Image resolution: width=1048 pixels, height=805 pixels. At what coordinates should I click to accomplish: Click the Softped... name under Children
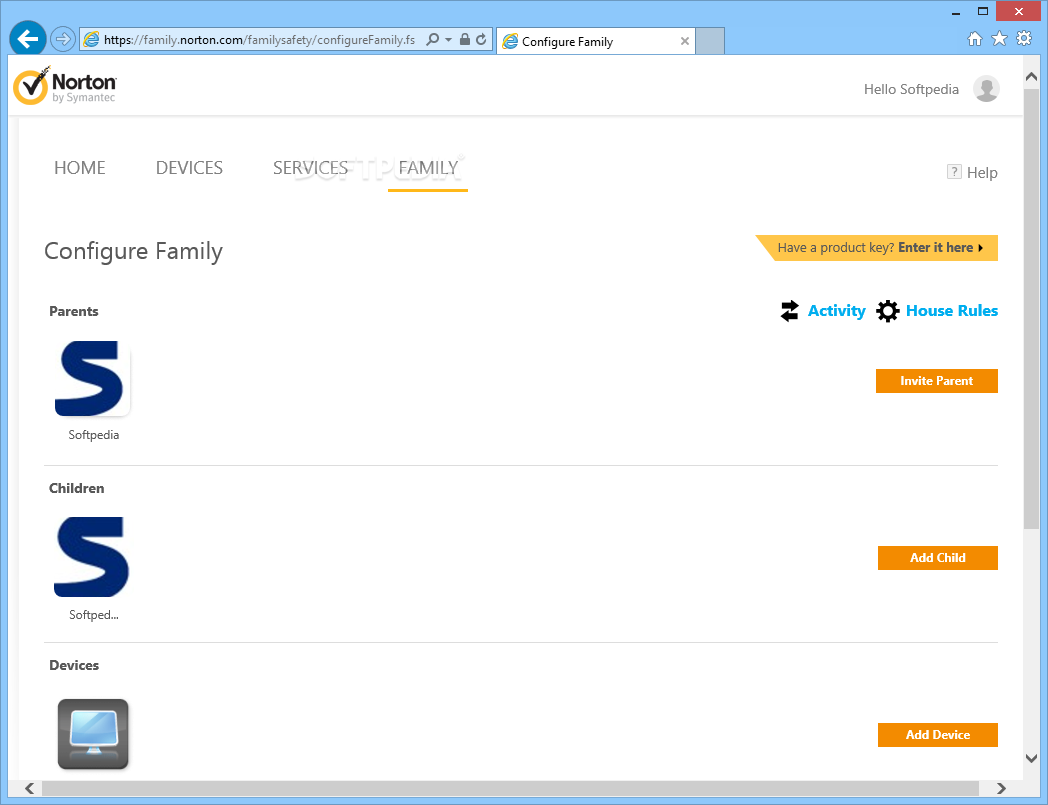click(94, 615)
